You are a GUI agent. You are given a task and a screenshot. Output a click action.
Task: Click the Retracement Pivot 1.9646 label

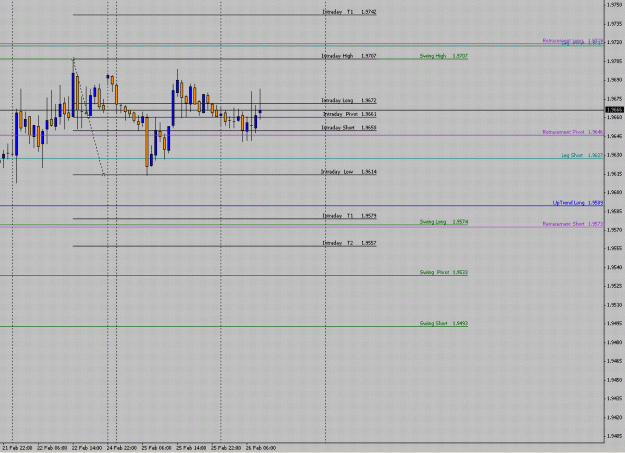[573, 132]
